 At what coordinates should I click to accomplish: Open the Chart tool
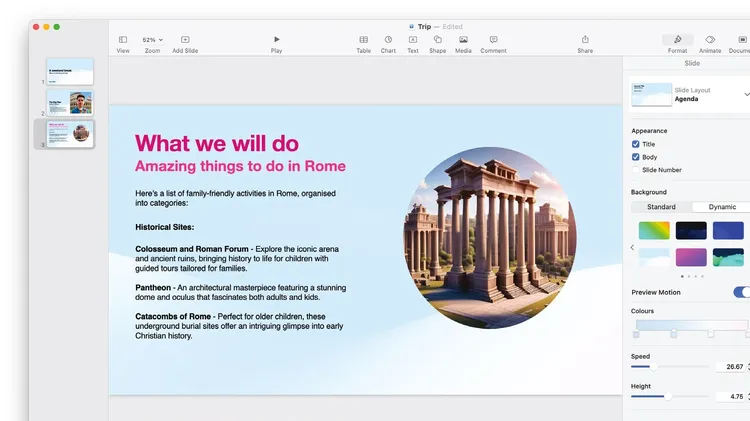(x=388, y=40)
